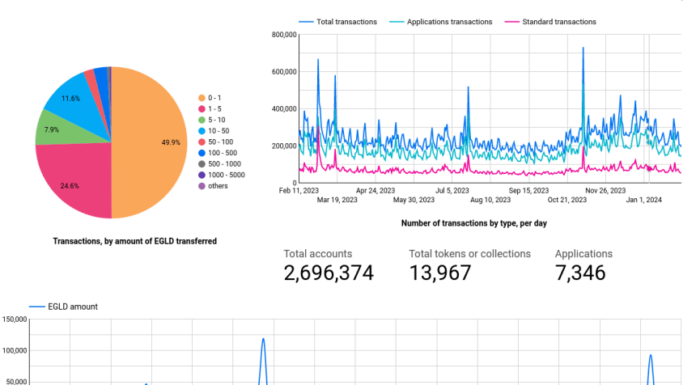This screenshot has height=385, width=696.
Task: Click the Aug 10, 2023 axis label
Action: pyautogui.click(x=490, y=200)
